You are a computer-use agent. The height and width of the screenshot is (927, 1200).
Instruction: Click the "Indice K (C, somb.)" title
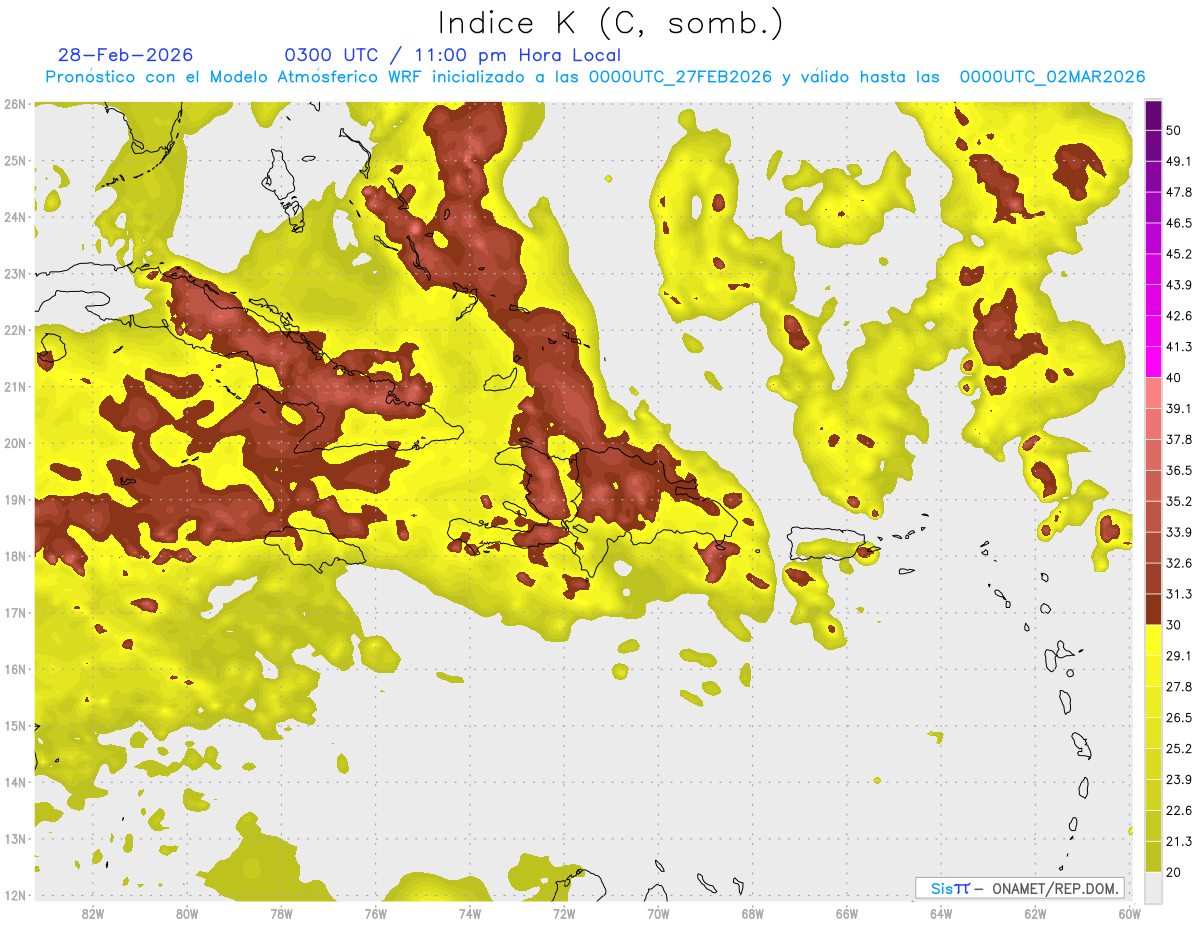[610, 23]
